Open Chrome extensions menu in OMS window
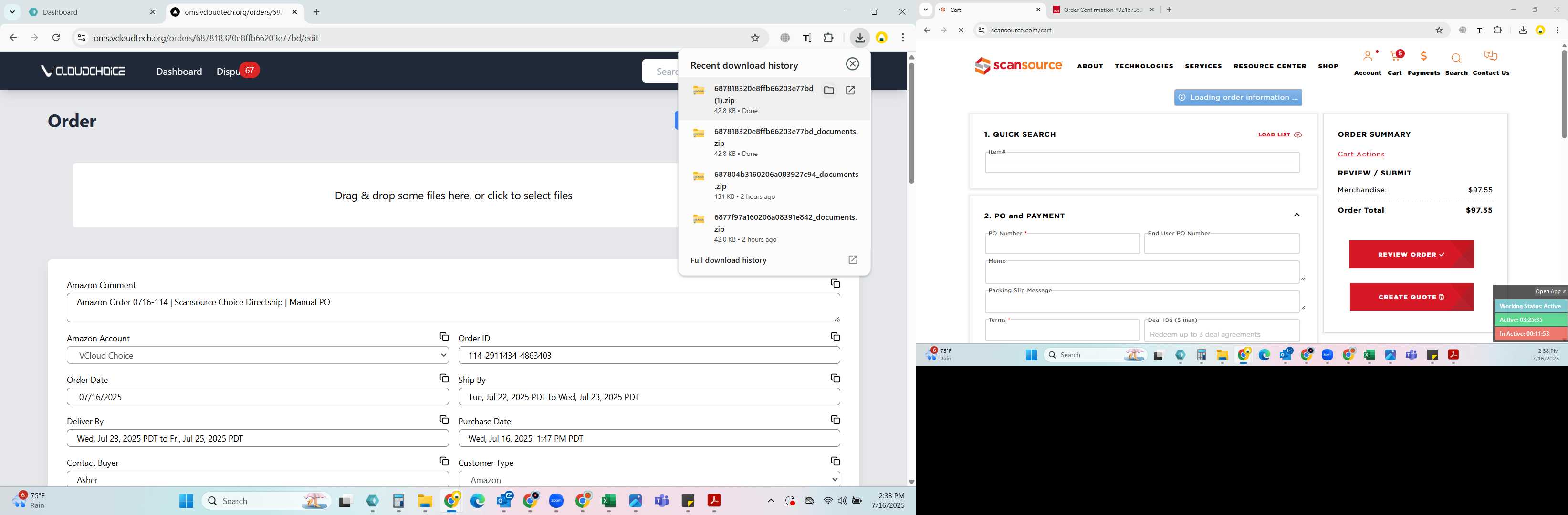 [828, 38]
